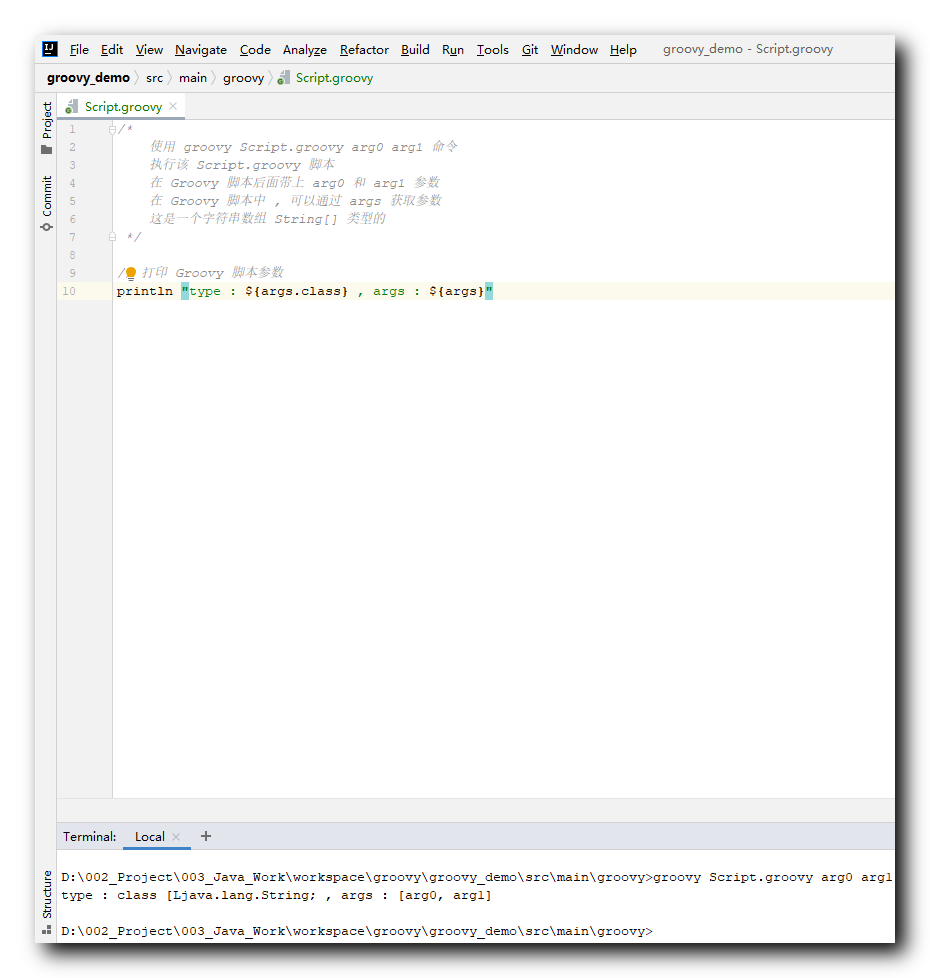930x978 pixels.
Task: Open the Build menu
Action: 415,50
